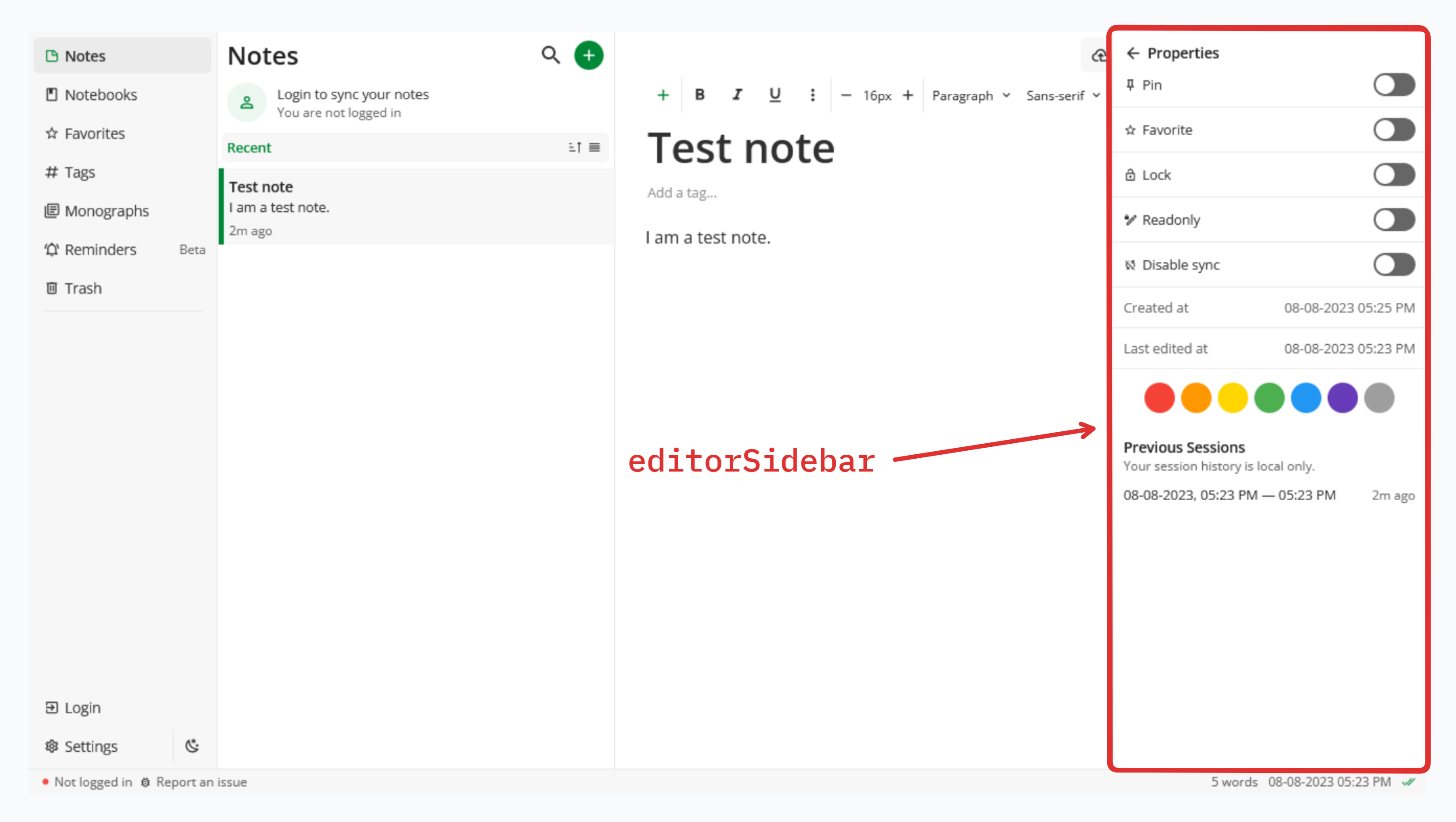Screen dimensions: 1456x822
Task: Open the three-dot more tools menu
Action: 812,95
